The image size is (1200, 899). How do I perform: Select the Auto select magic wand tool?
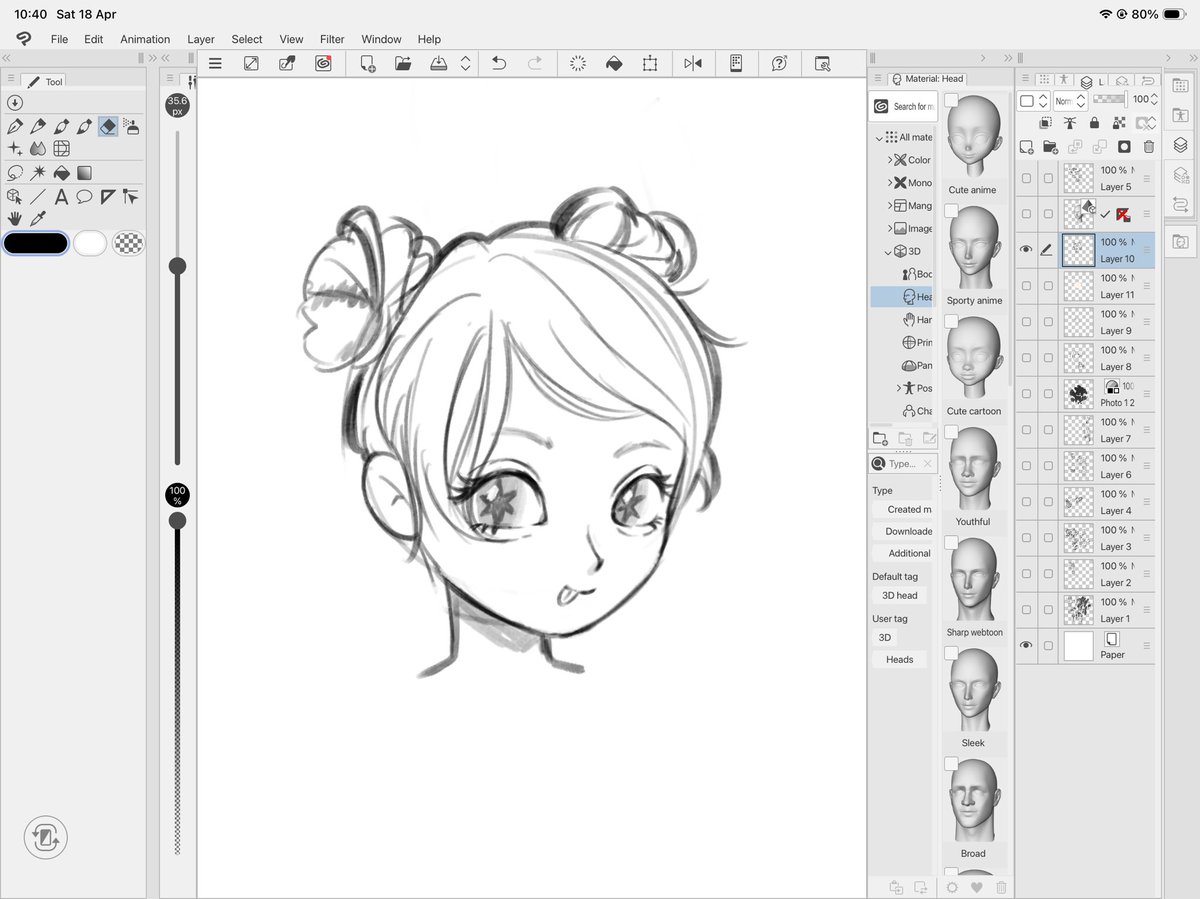(x=38, y=173)
